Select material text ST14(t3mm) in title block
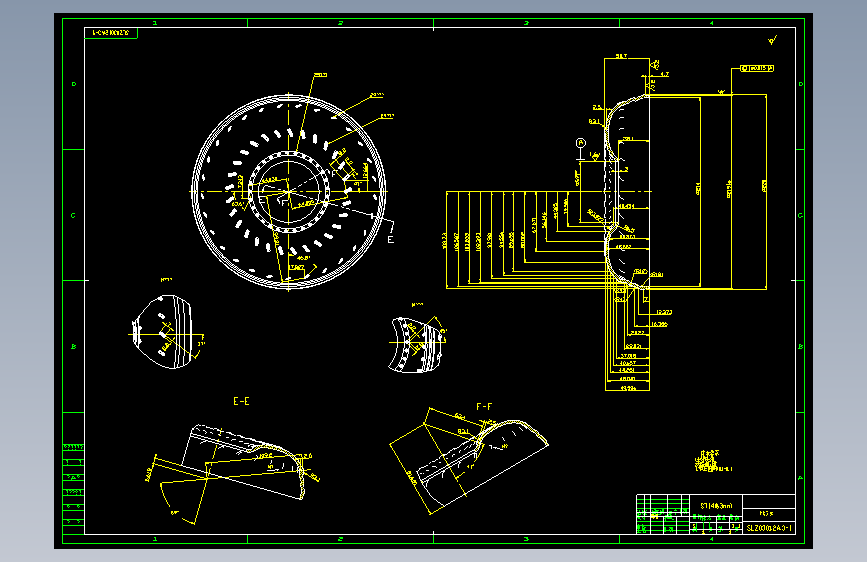 (716, 506)
